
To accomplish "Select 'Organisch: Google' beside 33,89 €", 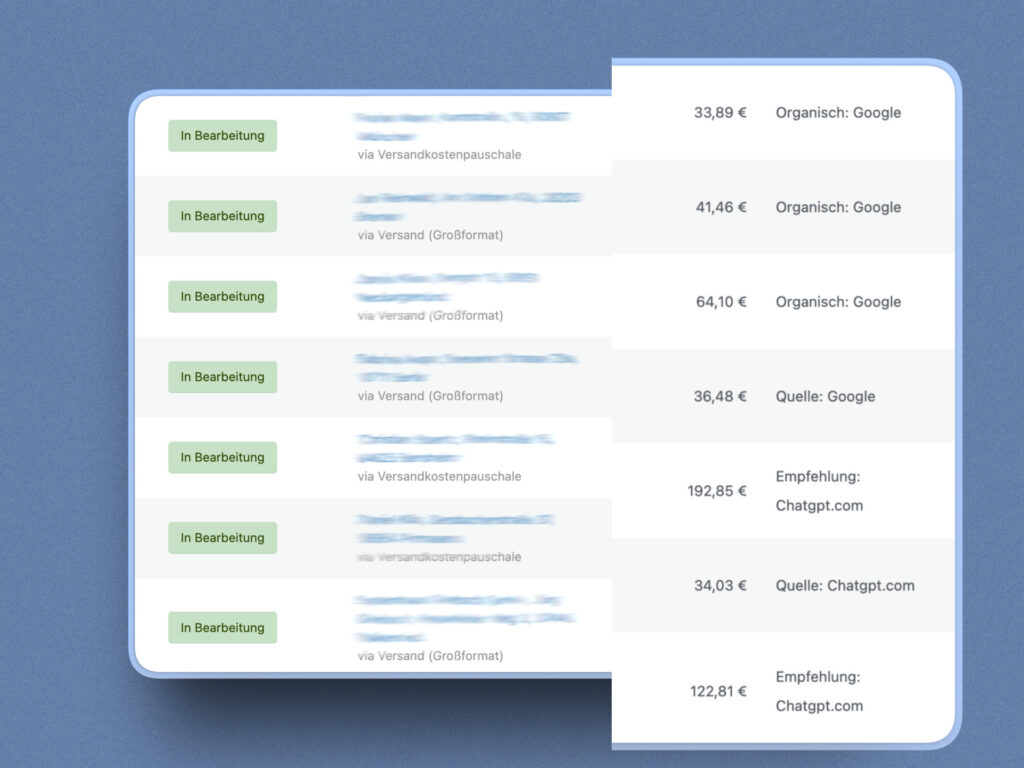I will 838,112.
